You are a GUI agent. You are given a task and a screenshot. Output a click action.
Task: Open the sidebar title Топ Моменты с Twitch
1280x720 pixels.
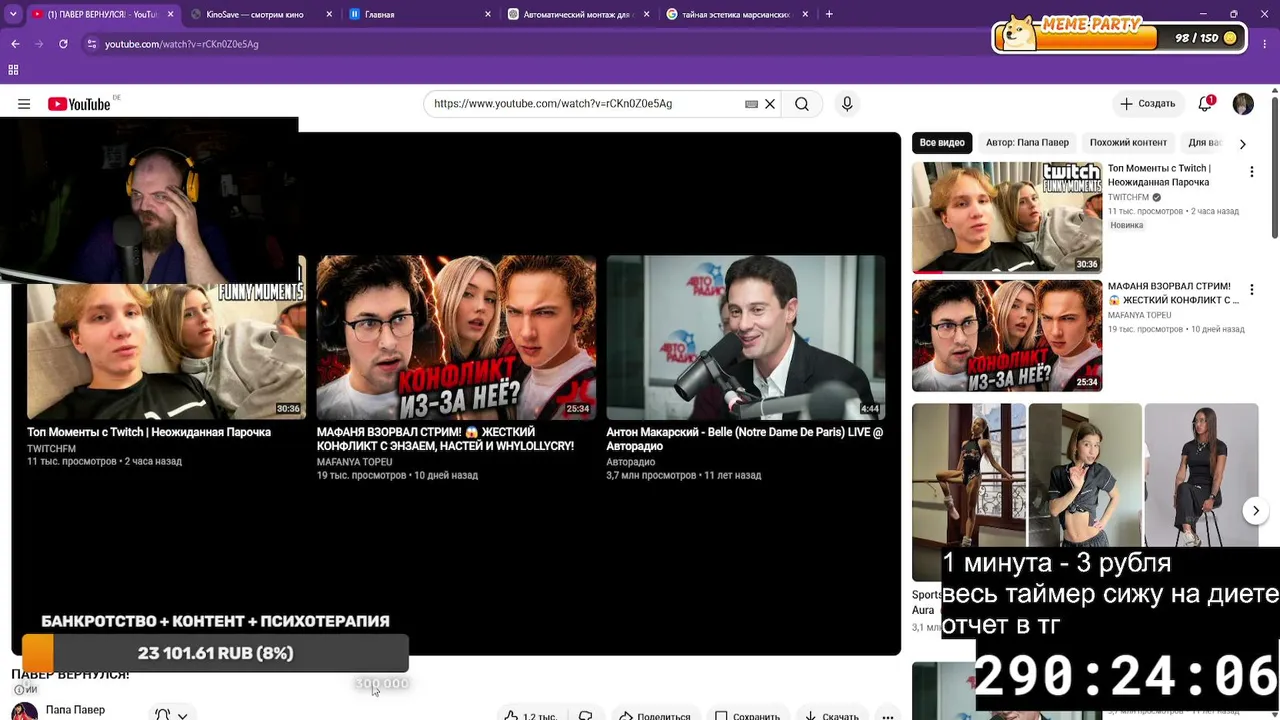1159,175
